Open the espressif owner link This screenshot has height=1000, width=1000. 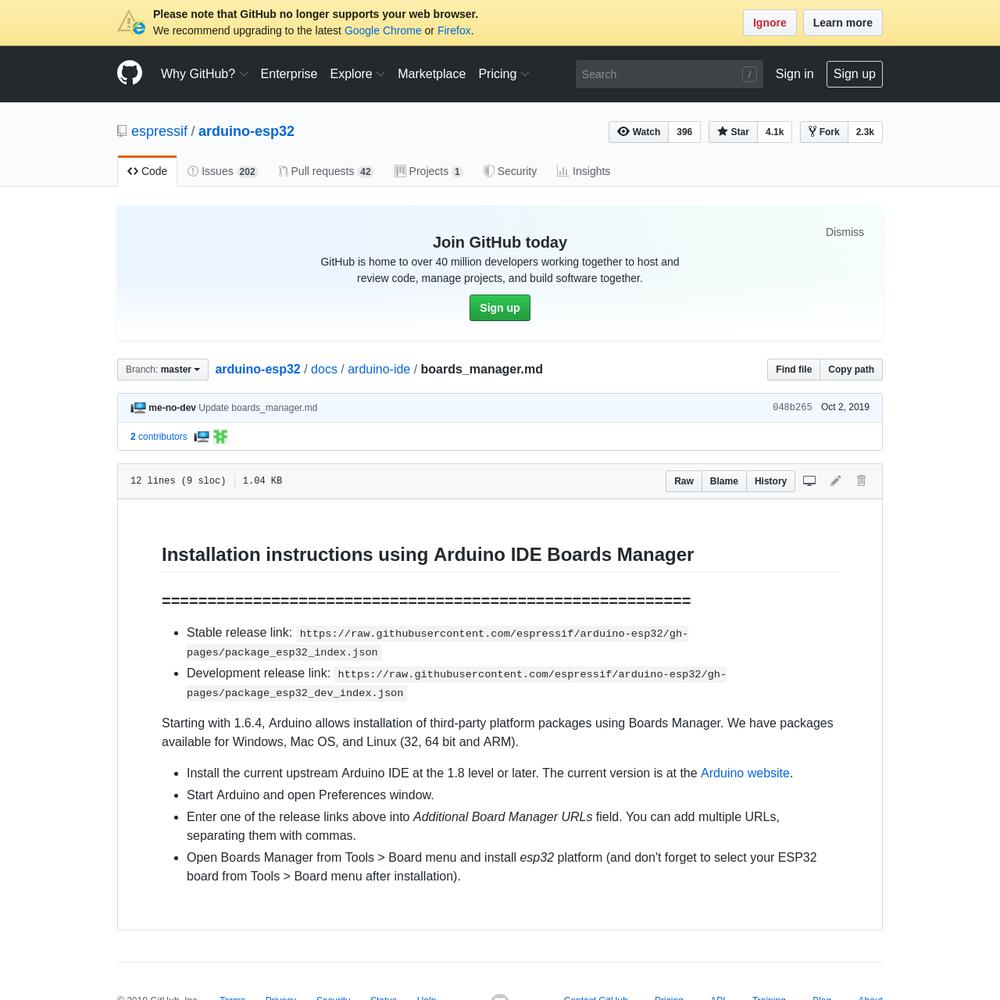(x=159, y=131)
